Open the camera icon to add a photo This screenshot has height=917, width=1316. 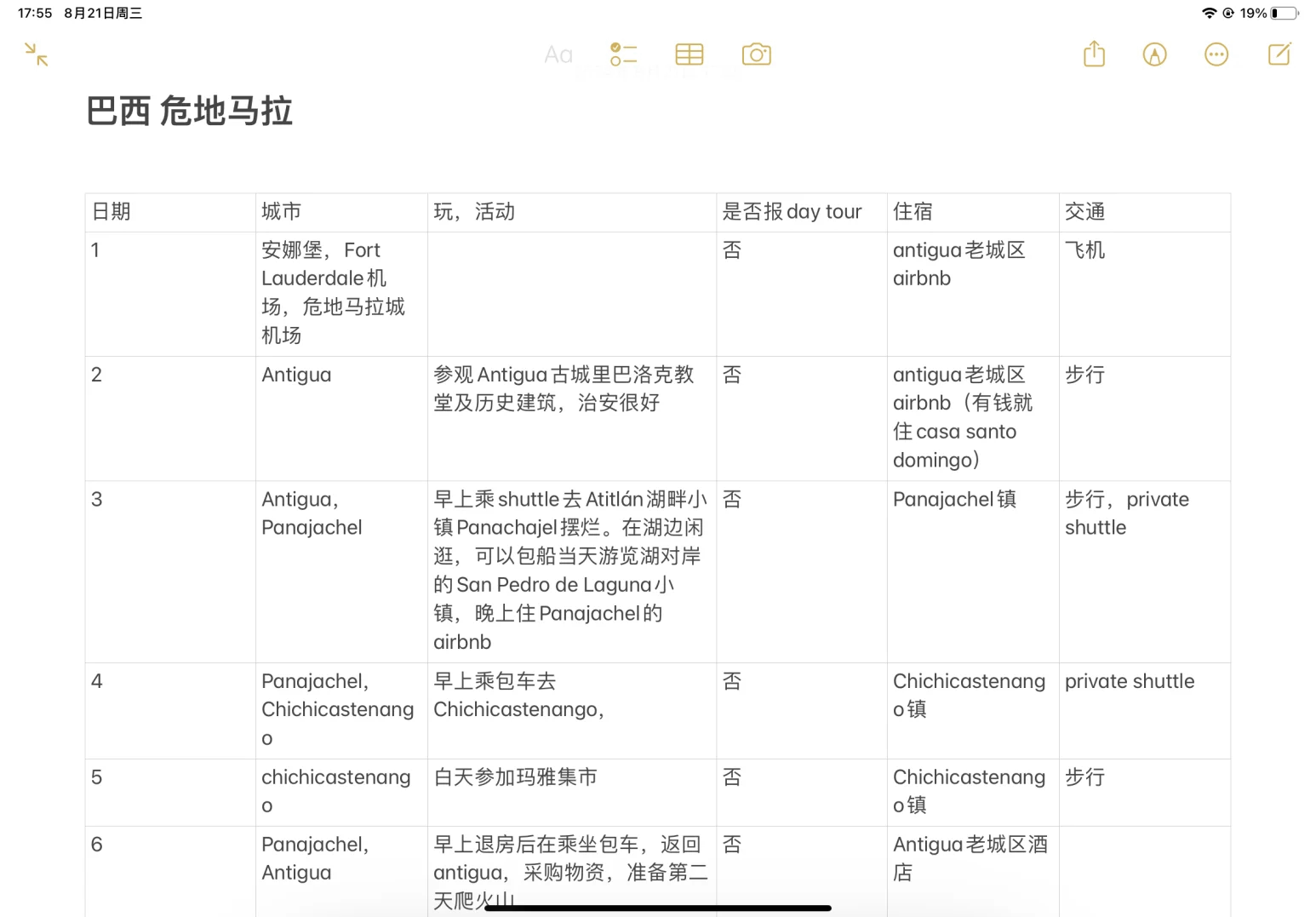(757, 54)
